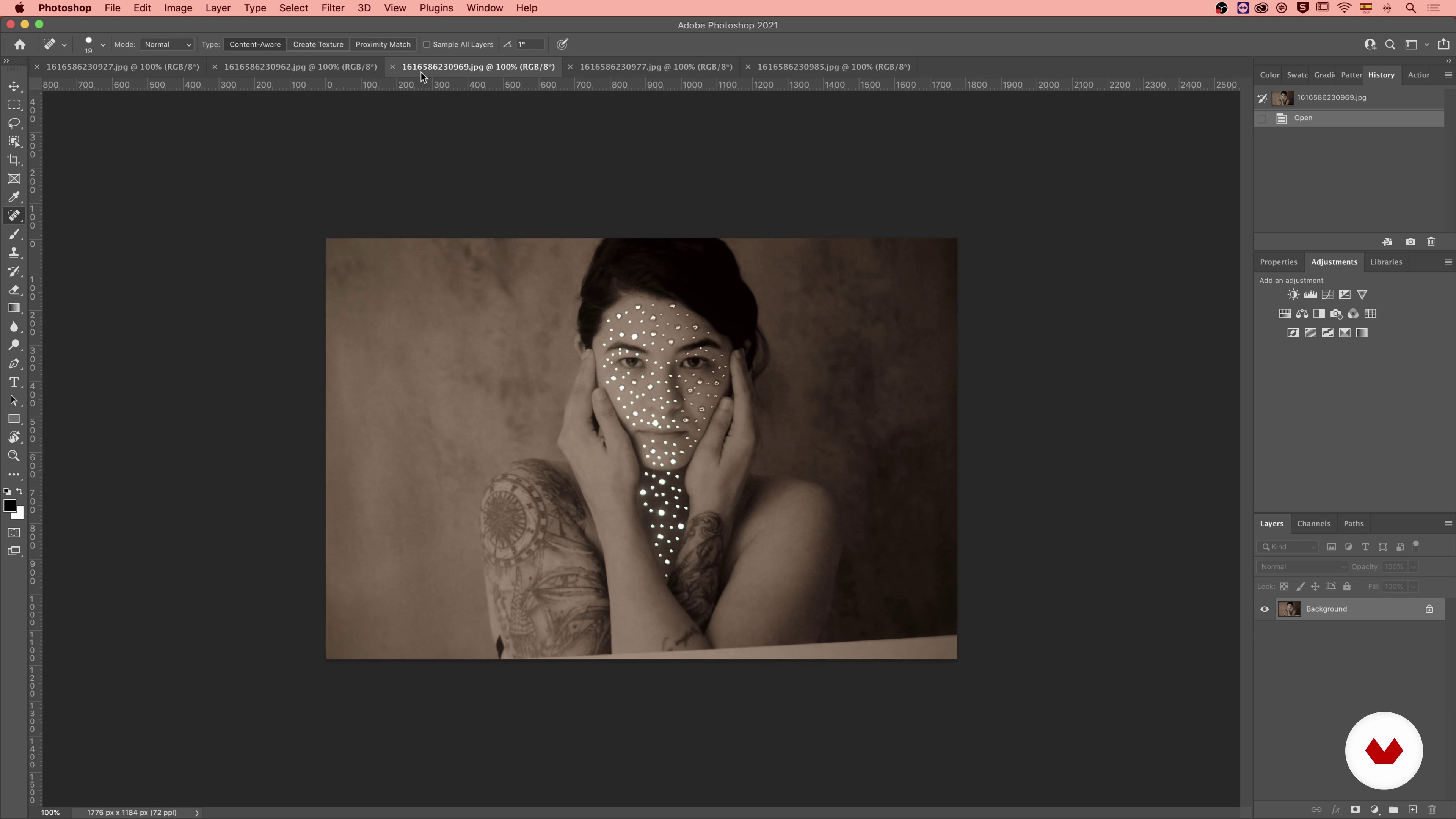Select the Path Selection tool
Viewport: 1456px width, 819px height.
tap(14, 401)
